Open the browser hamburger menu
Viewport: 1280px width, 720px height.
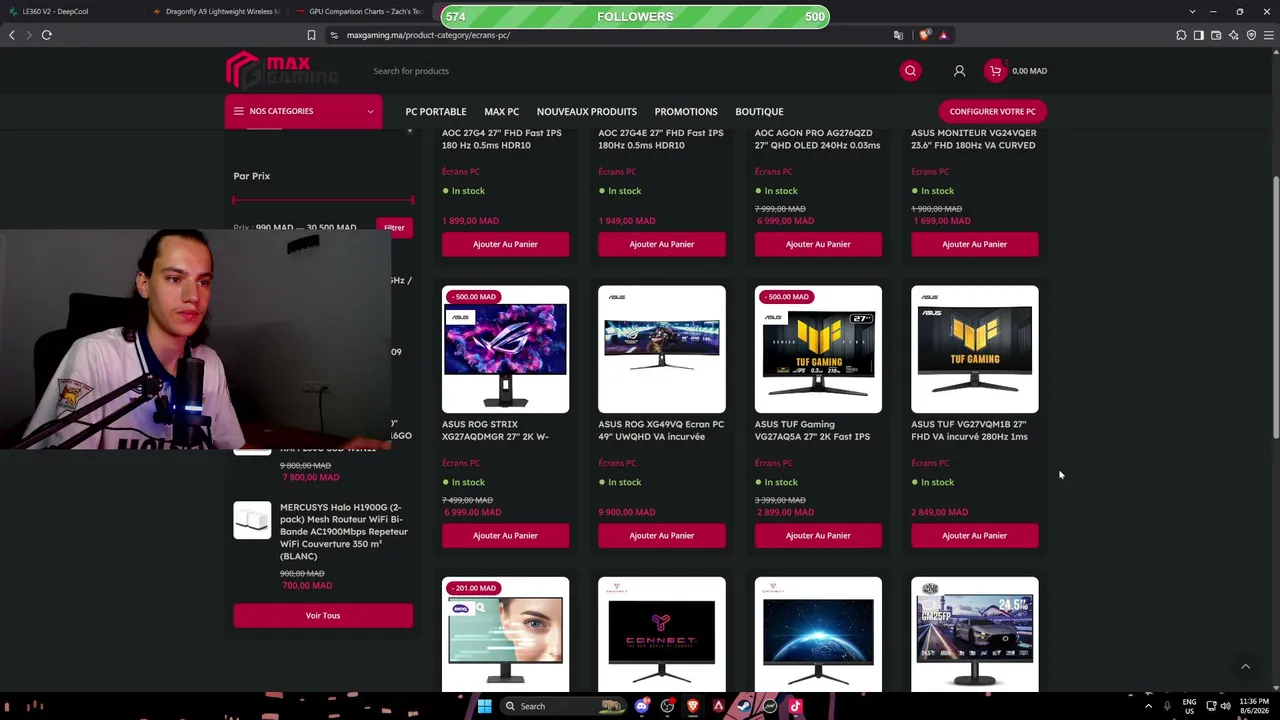(1268, 35)
